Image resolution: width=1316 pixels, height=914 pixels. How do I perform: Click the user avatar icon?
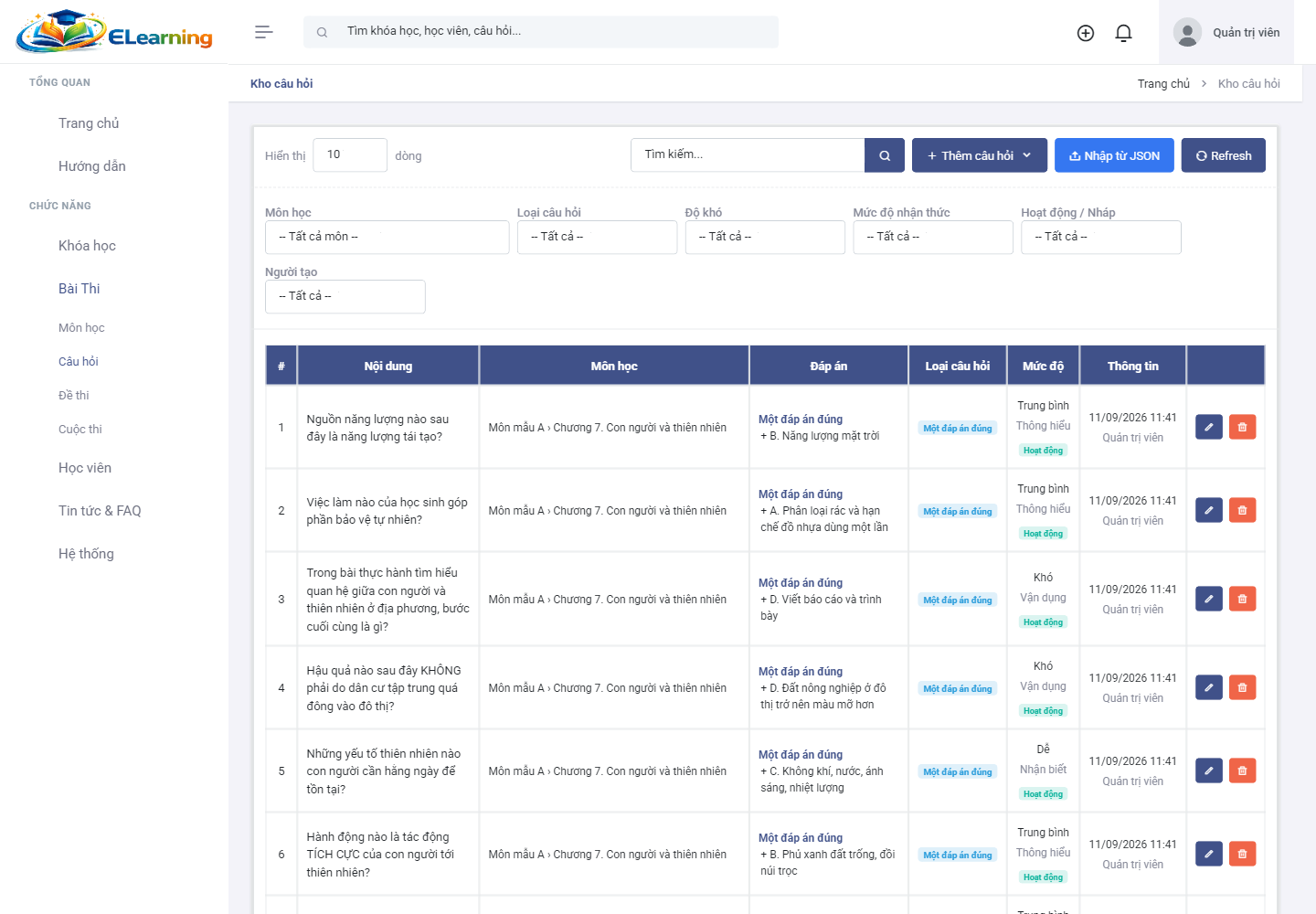1187,33
